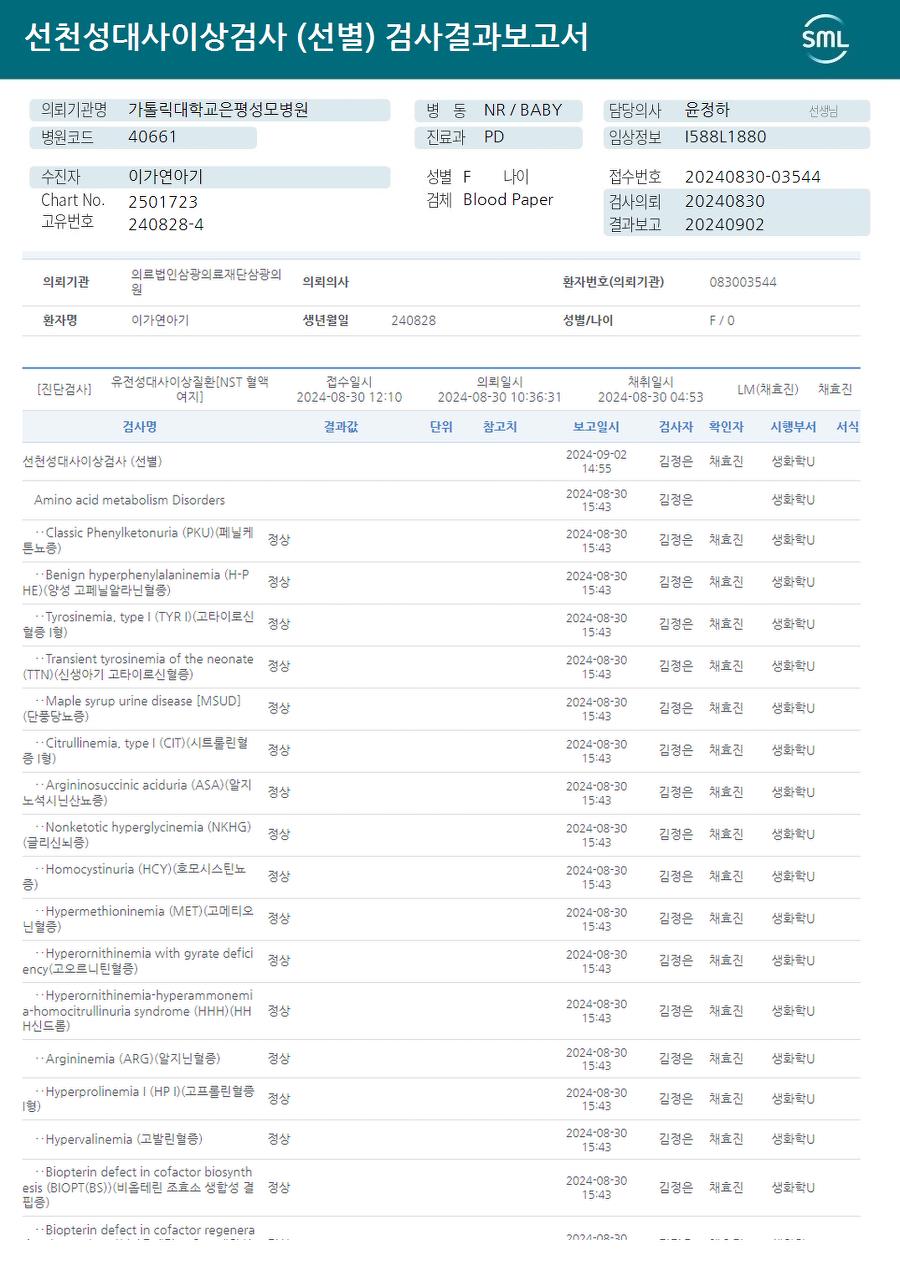Click the '단위' column header
This screenshot has width=900, height=1271.
(441, 427)
